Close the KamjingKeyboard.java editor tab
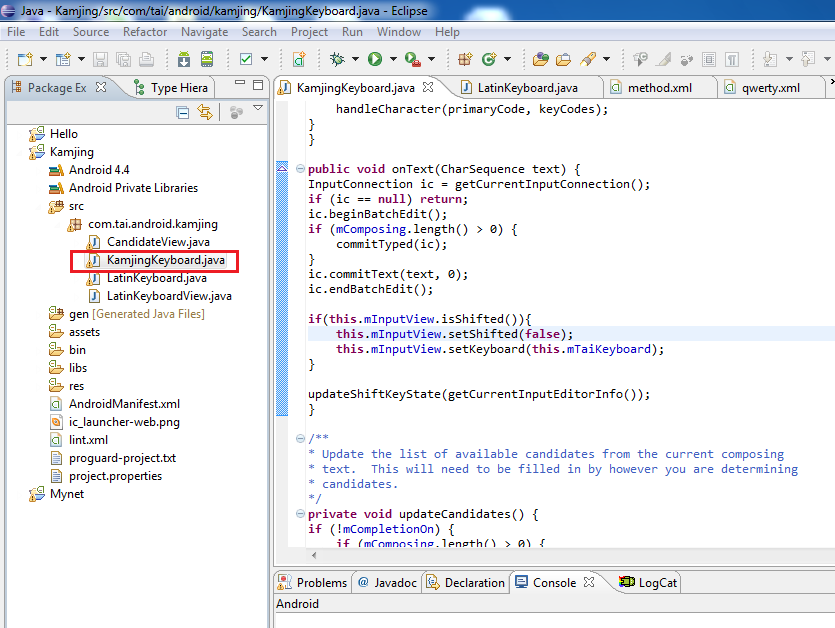The image size is (835, 628). tap(428, 87)
